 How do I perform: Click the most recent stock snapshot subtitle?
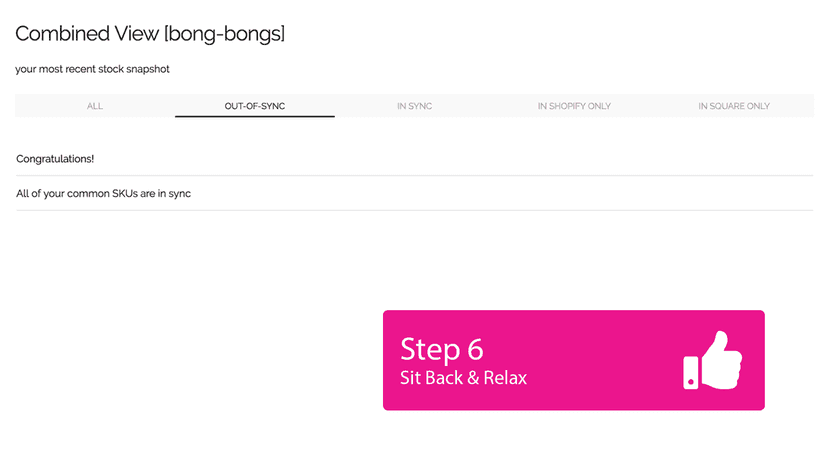click(92, 69)
